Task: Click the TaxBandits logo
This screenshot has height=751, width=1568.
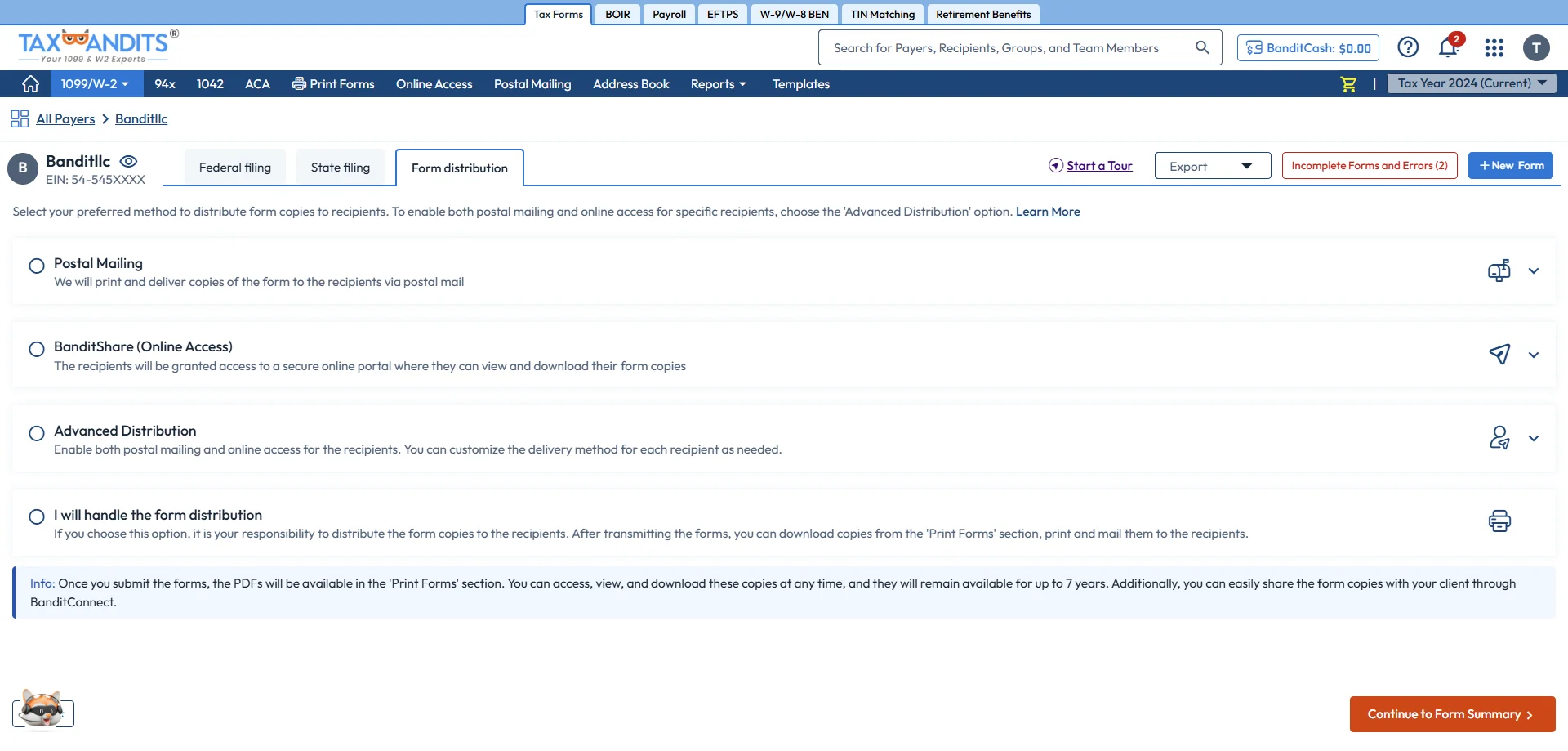Action: 98,47
